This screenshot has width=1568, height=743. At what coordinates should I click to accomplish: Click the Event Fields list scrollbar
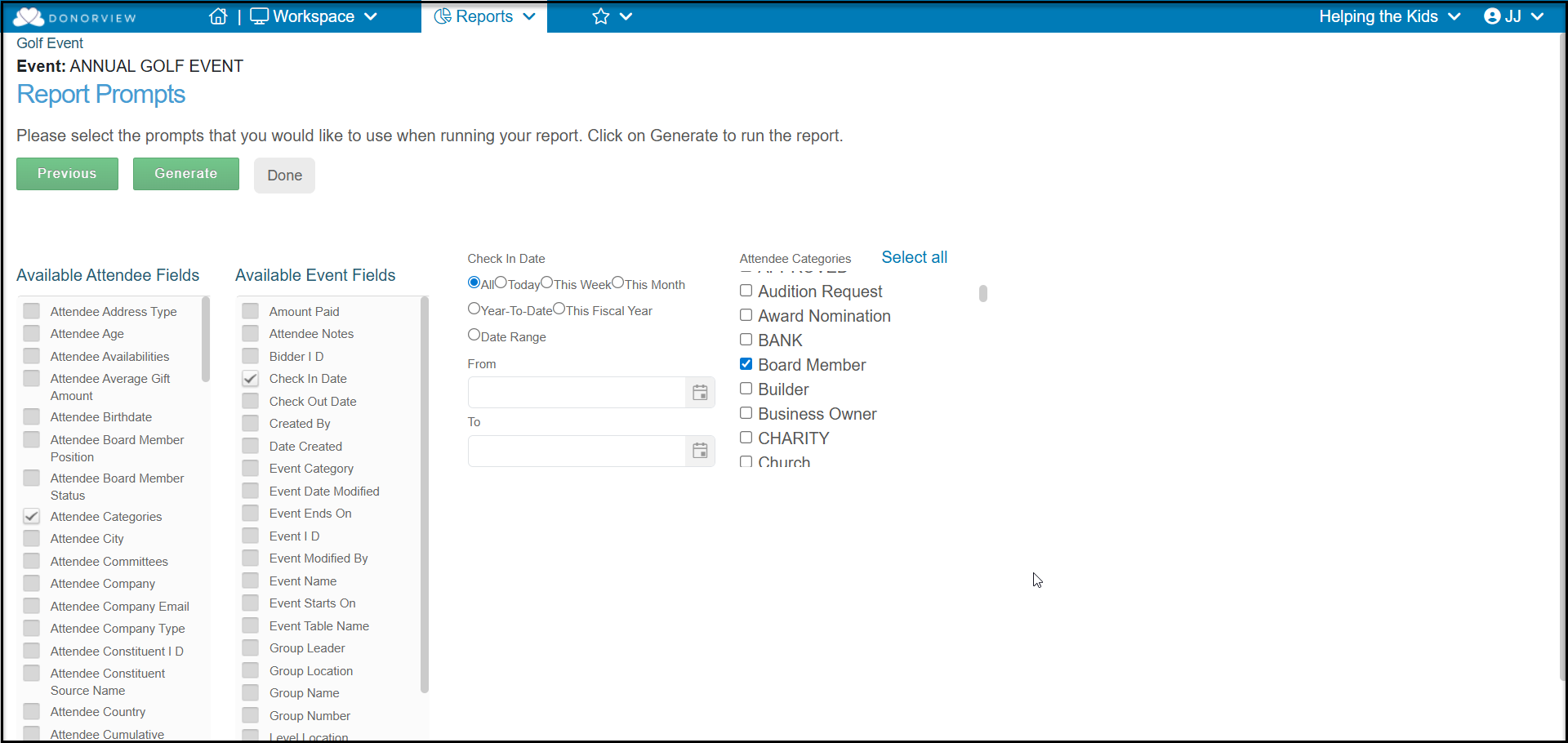(425, 495)
